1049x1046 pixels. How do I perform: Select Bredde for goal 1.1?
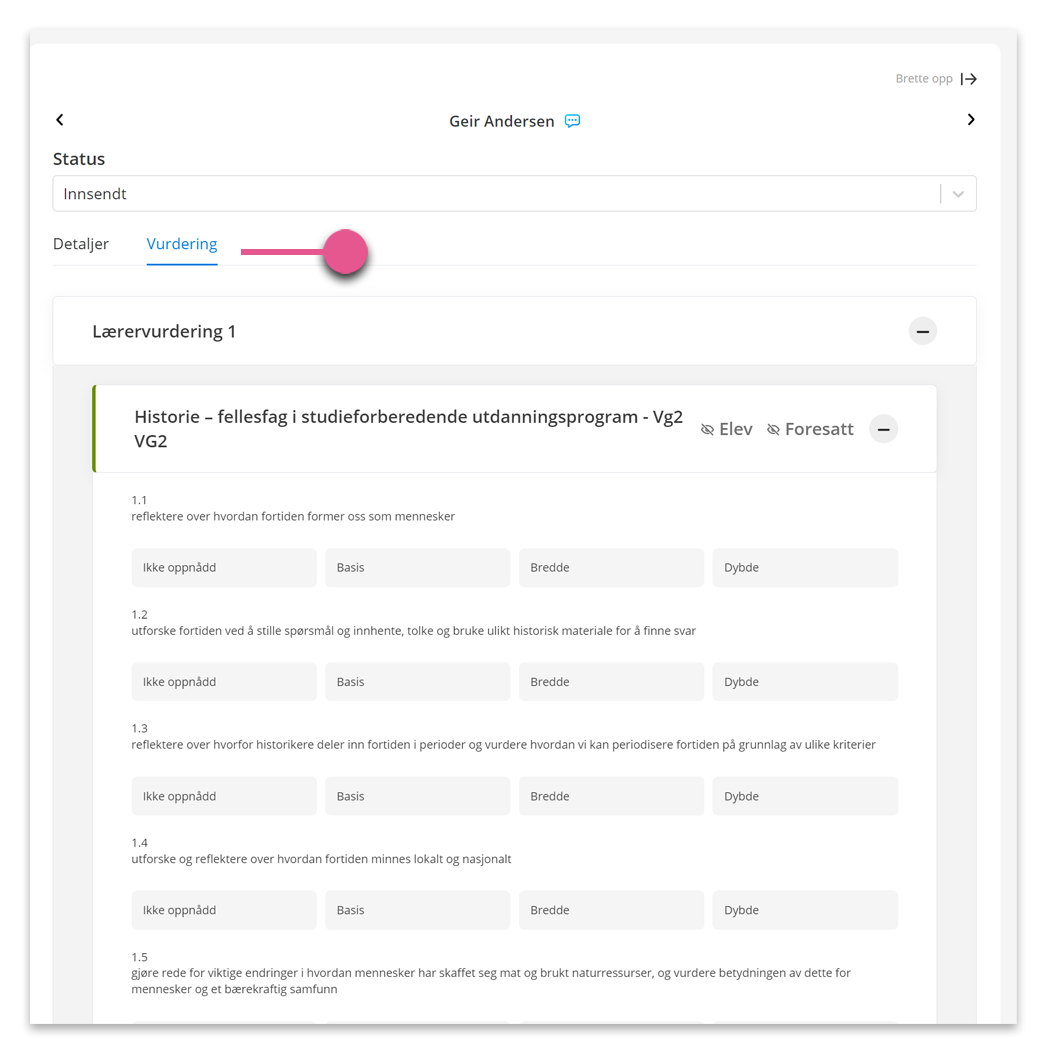click(x=611, y=568)
